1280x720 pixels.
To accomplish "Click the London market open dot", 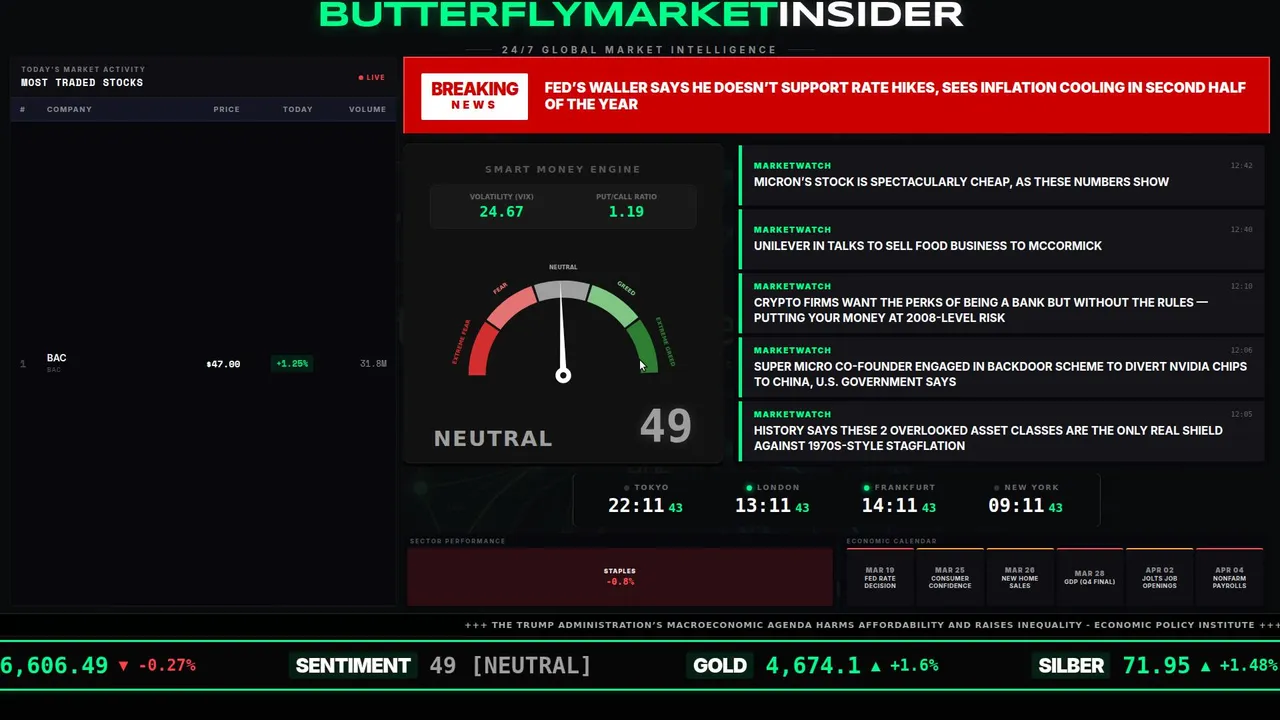I will click(749, 488).
